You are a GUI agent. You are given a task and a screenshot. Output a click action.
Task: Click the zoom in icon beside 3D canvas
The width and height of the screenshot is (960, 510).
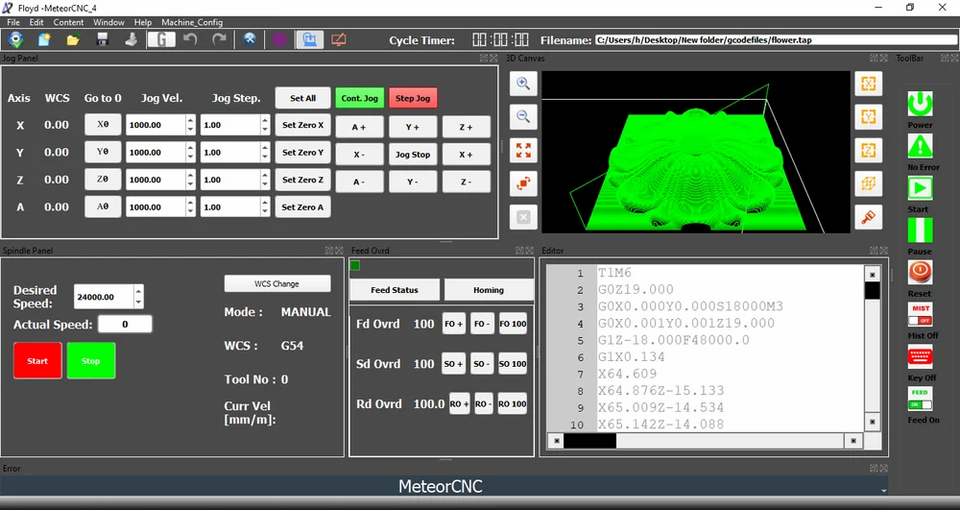click(523, 85)
